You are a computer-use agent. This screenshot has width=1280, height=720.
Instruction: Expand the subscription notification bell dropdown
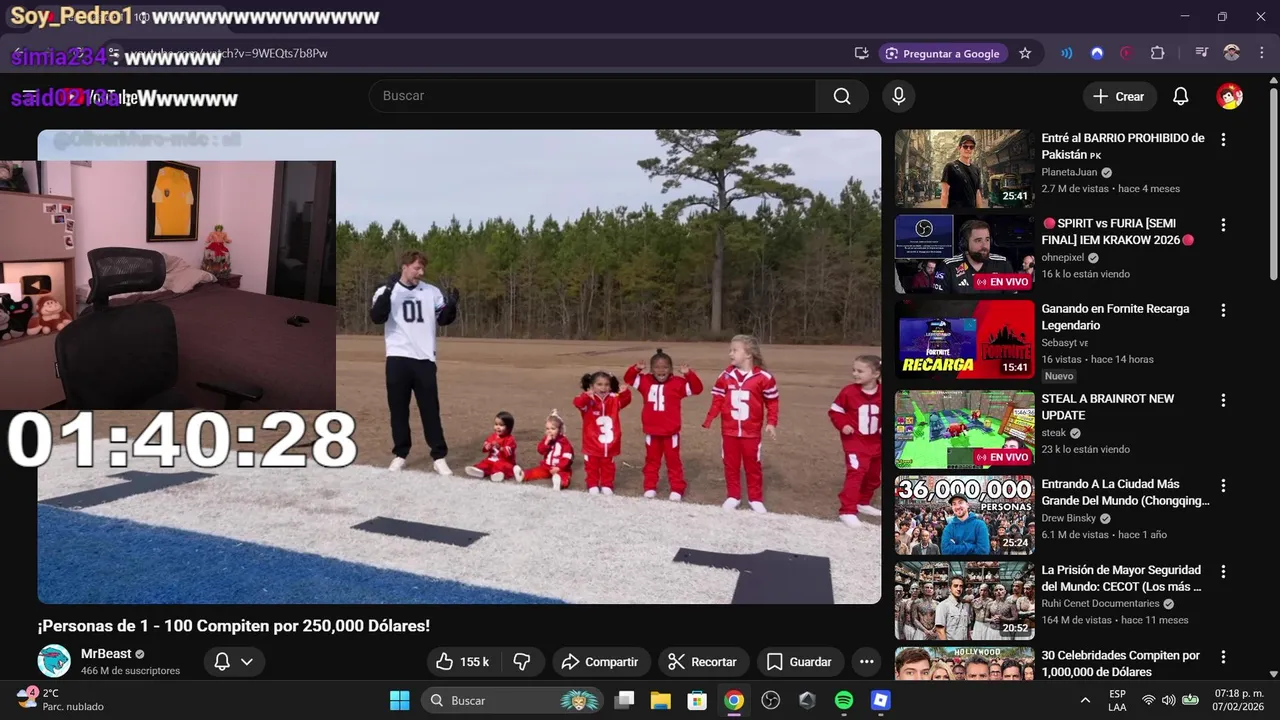tap(235, 662)
